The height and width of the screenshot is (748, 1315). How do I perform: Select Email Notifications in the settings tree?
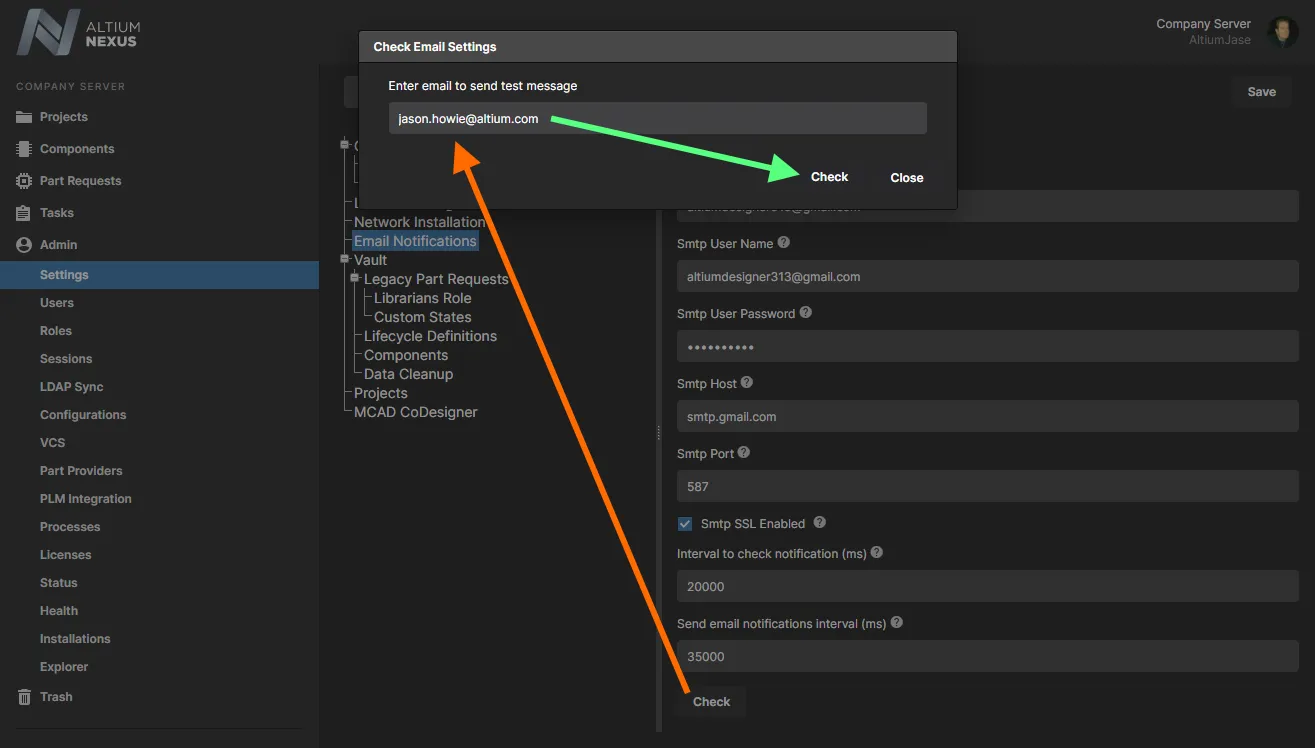click(x=415, y=241)
